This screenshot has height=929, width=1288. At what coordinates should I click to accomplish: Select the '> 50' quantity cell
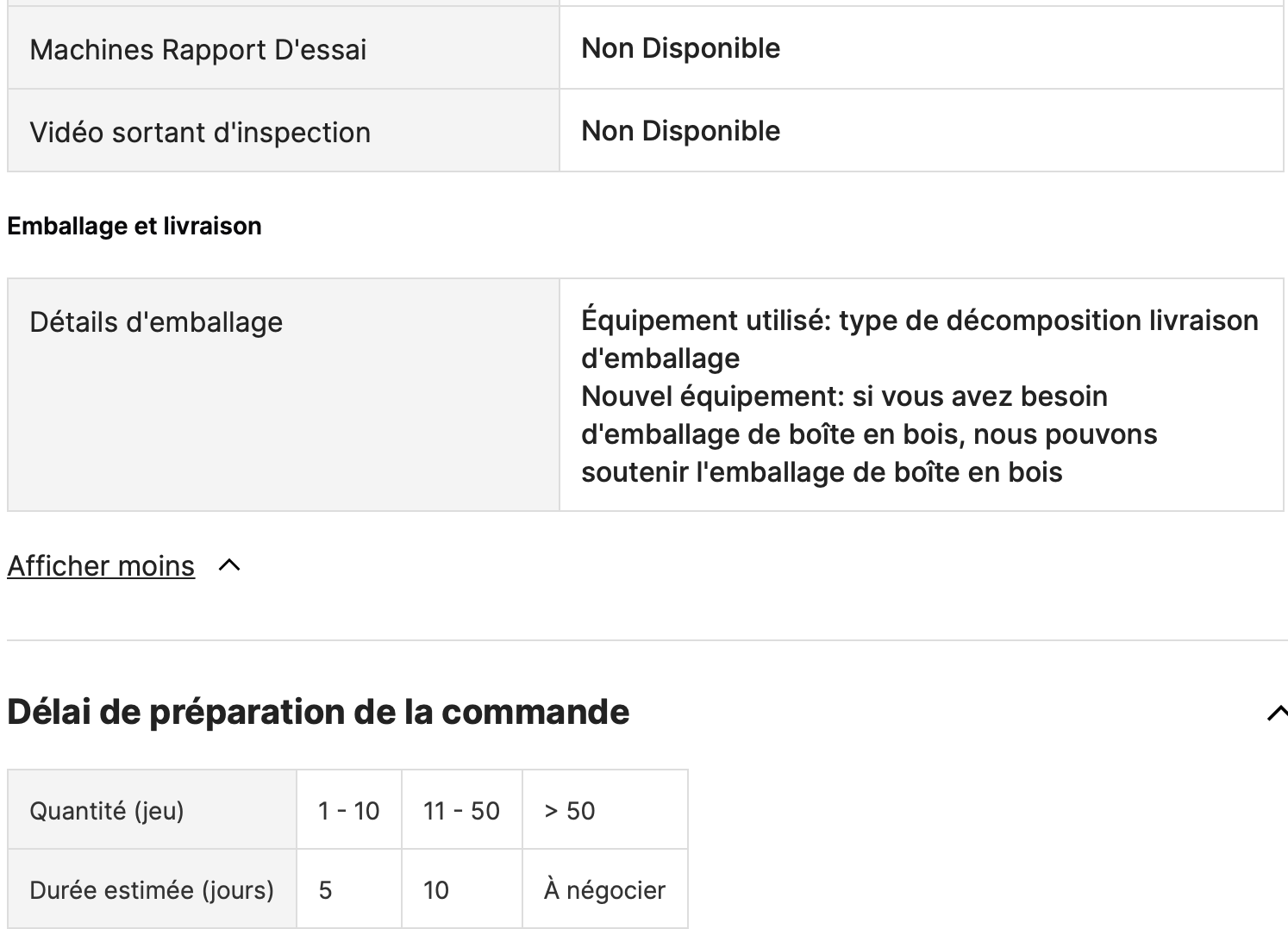pos(570,811)
